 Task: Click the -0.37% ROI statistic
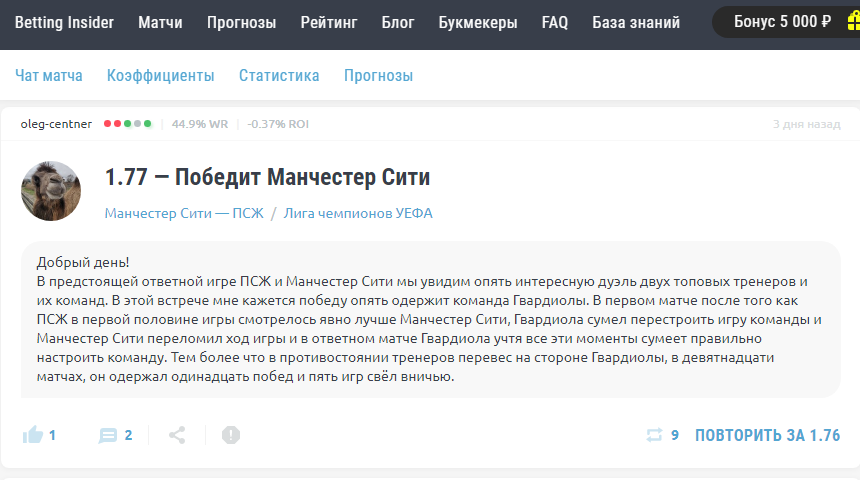coord(278,124)
